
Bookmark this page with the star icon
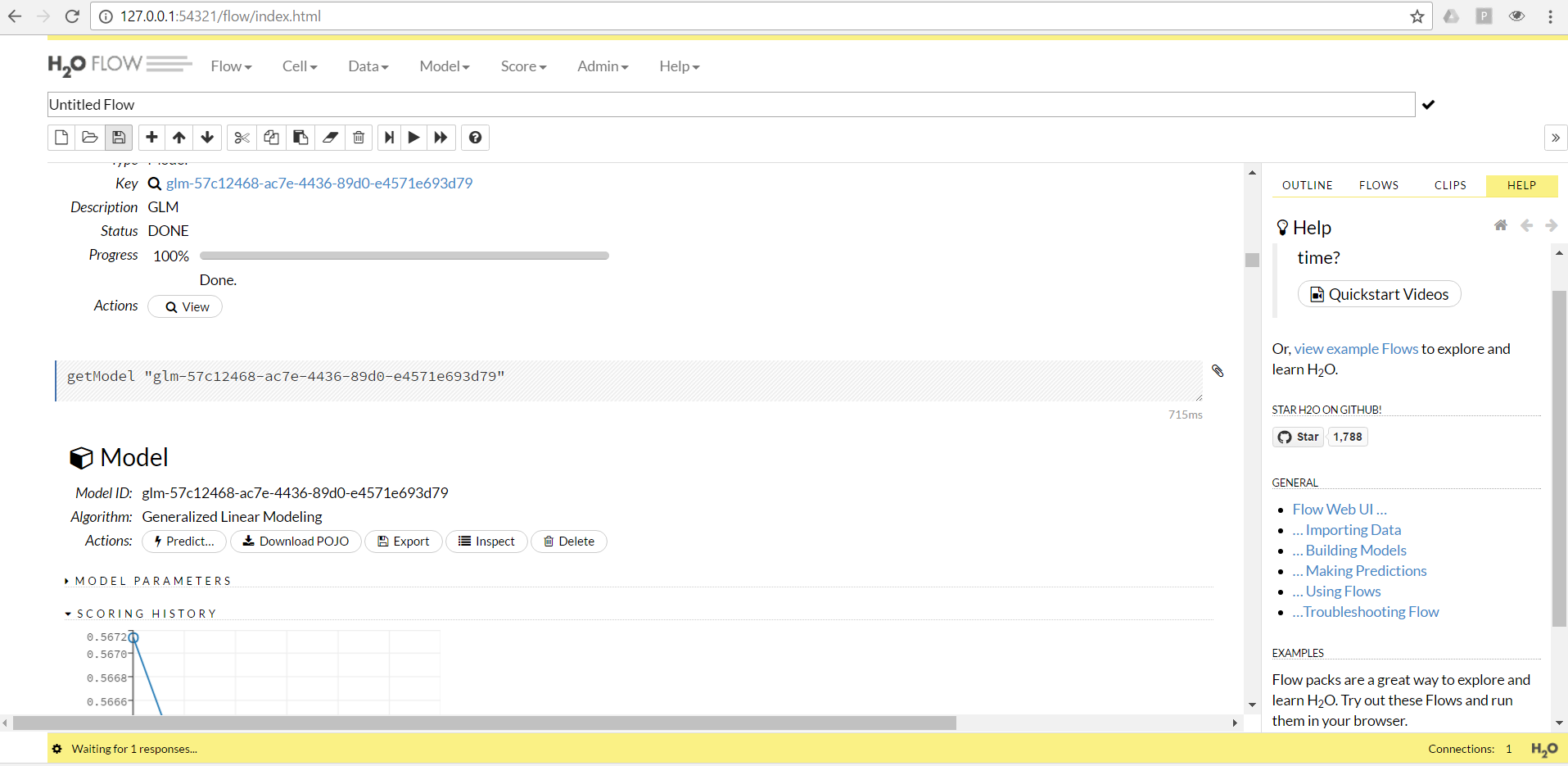[1417, 16]
